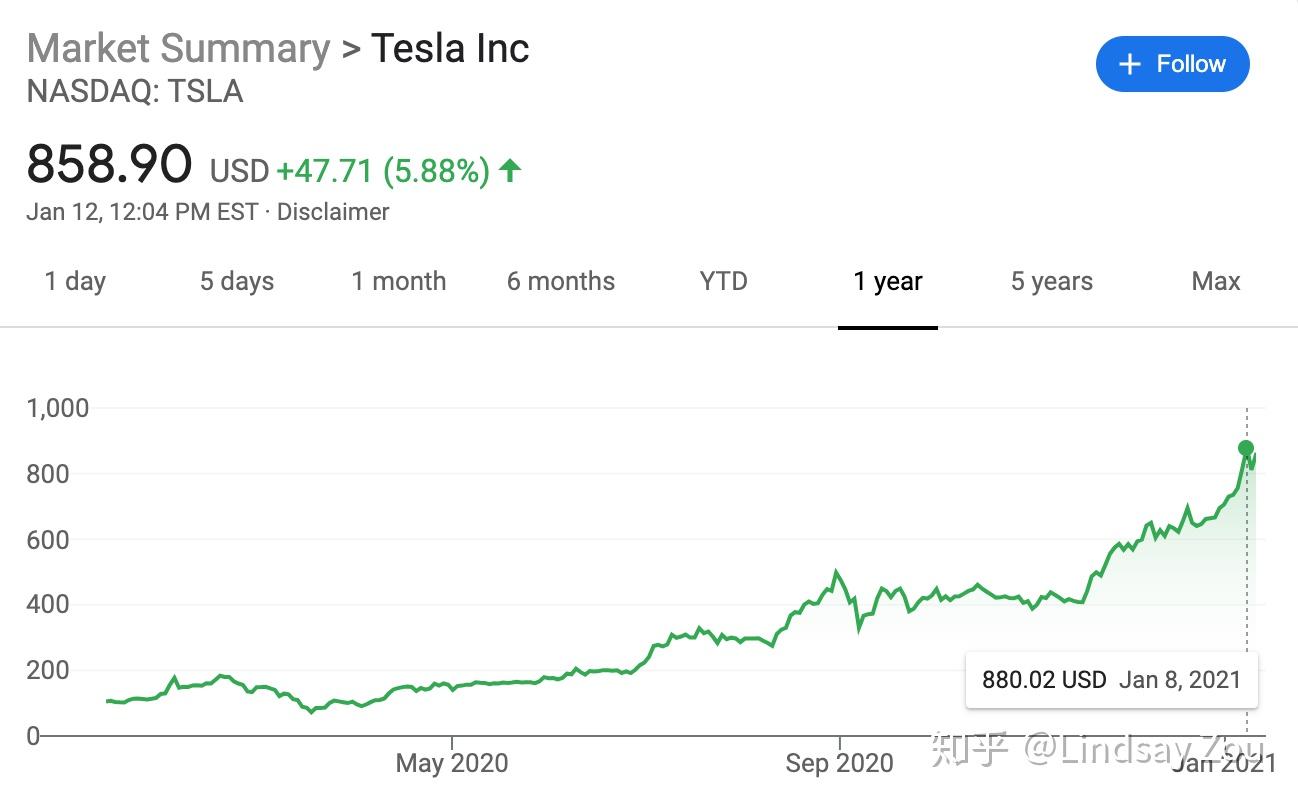Show the Max time range
The image size is (1298, 806).
pyautogui.click(x=1215, y=281)
